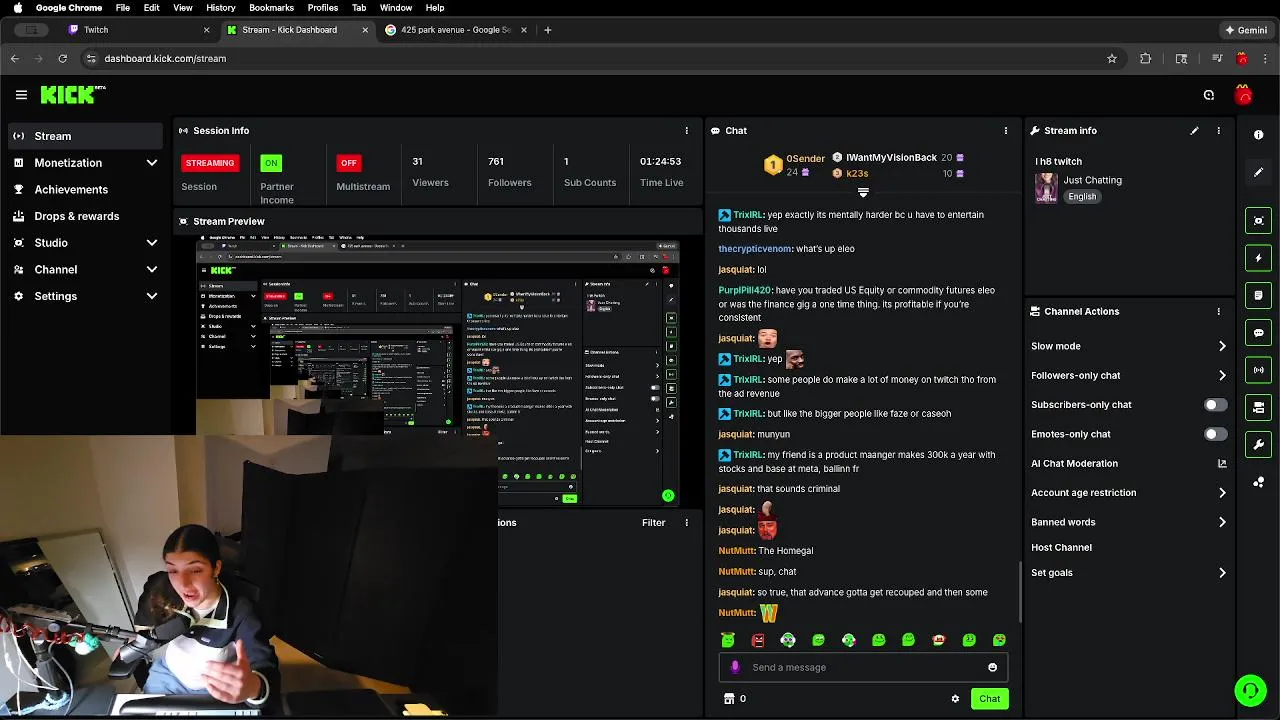Screen dimensions: 1280x720
Task: Toggle the notes panel icon in right sidebar
Action: click(x=1258, y=295)
